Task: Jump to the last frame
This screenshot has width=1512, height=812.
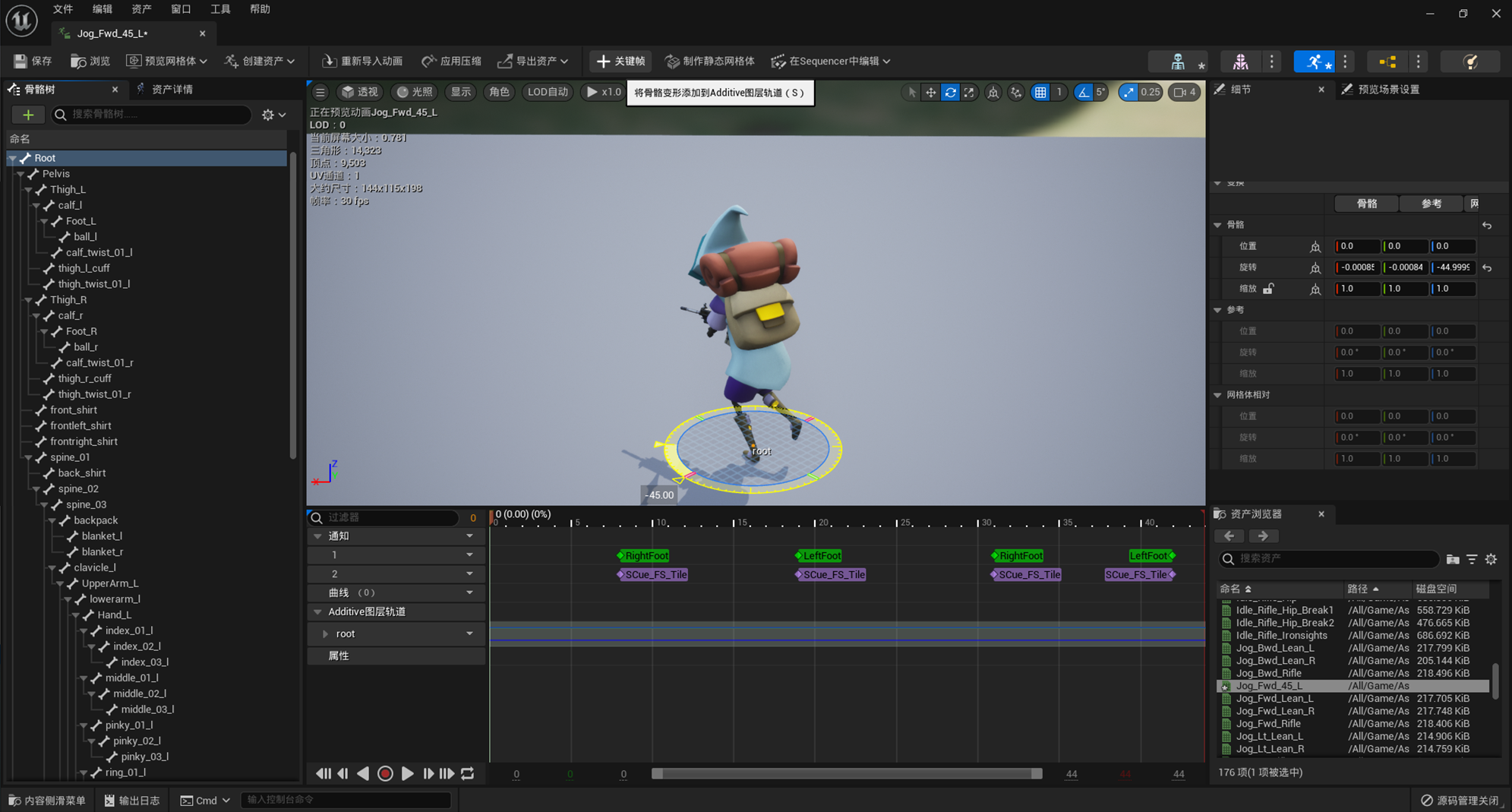Action: (447, 773)
